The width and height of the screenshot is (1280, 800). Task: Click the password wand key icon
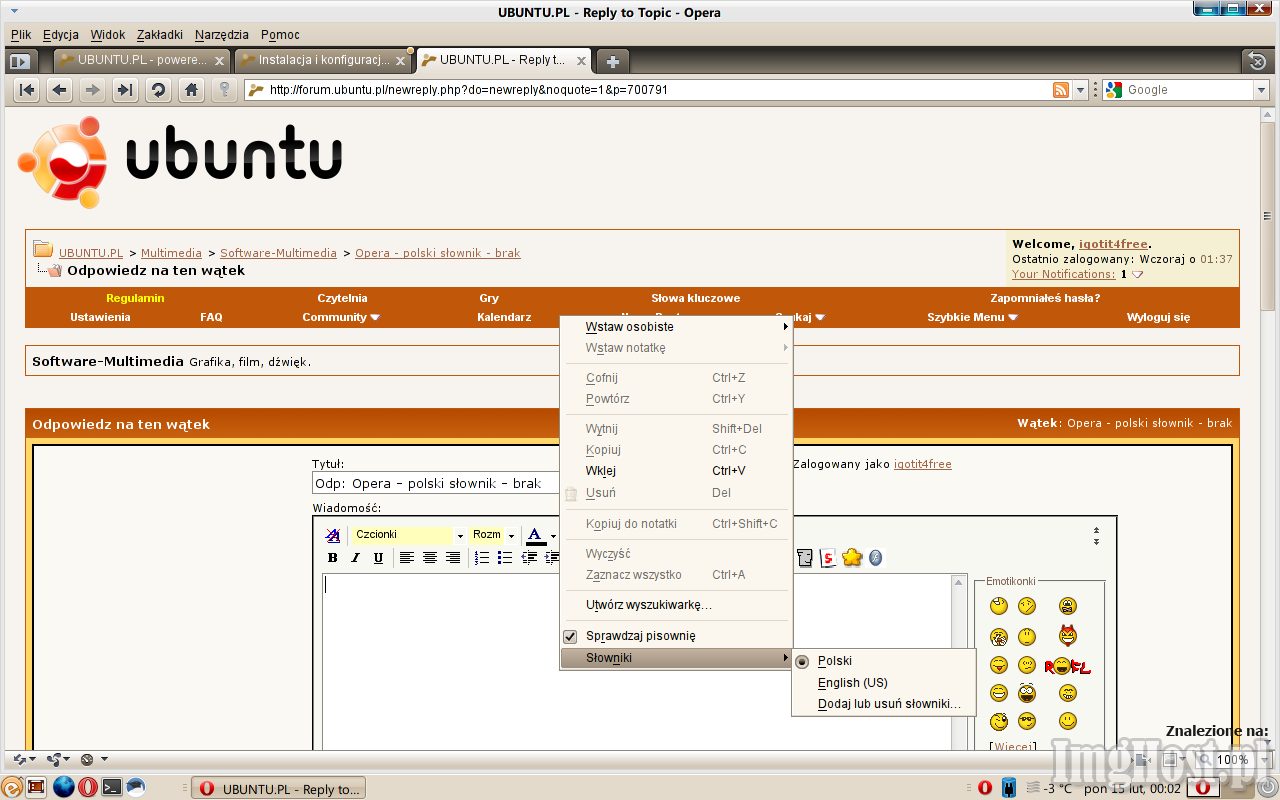pyautogui.click(x=224, y=90)
